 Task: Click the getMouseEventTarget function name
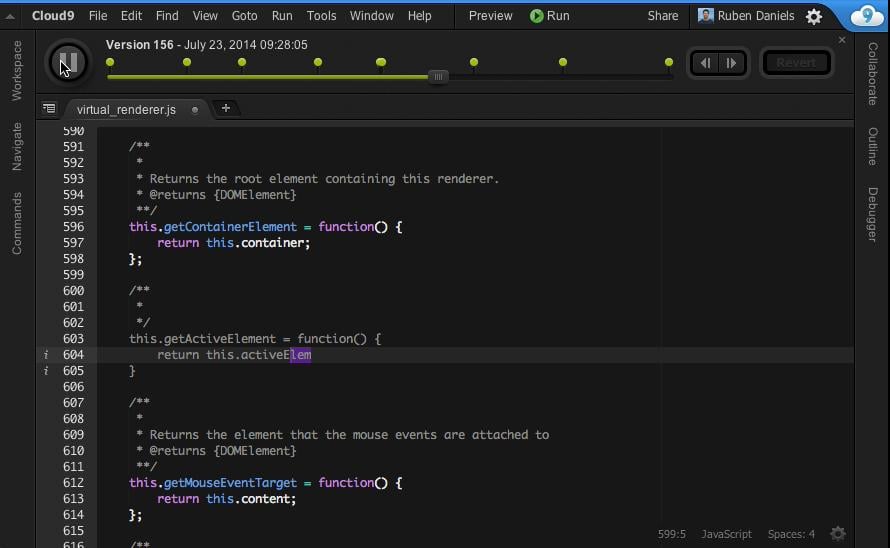[230, 483]
